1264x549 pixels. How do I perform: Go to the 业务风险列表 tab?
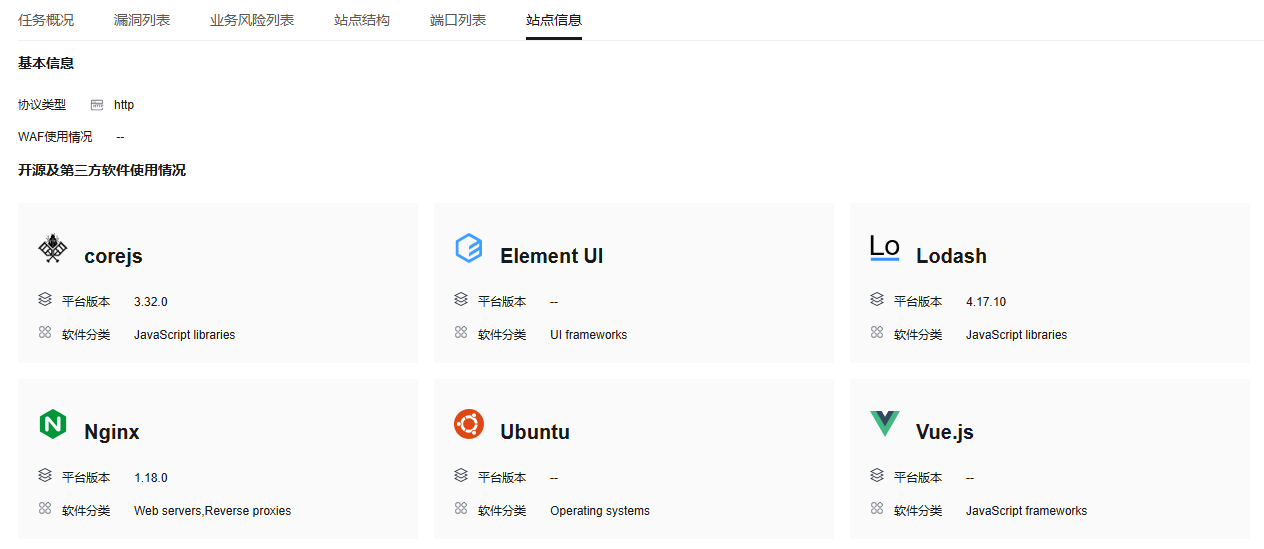coord(252,20)
